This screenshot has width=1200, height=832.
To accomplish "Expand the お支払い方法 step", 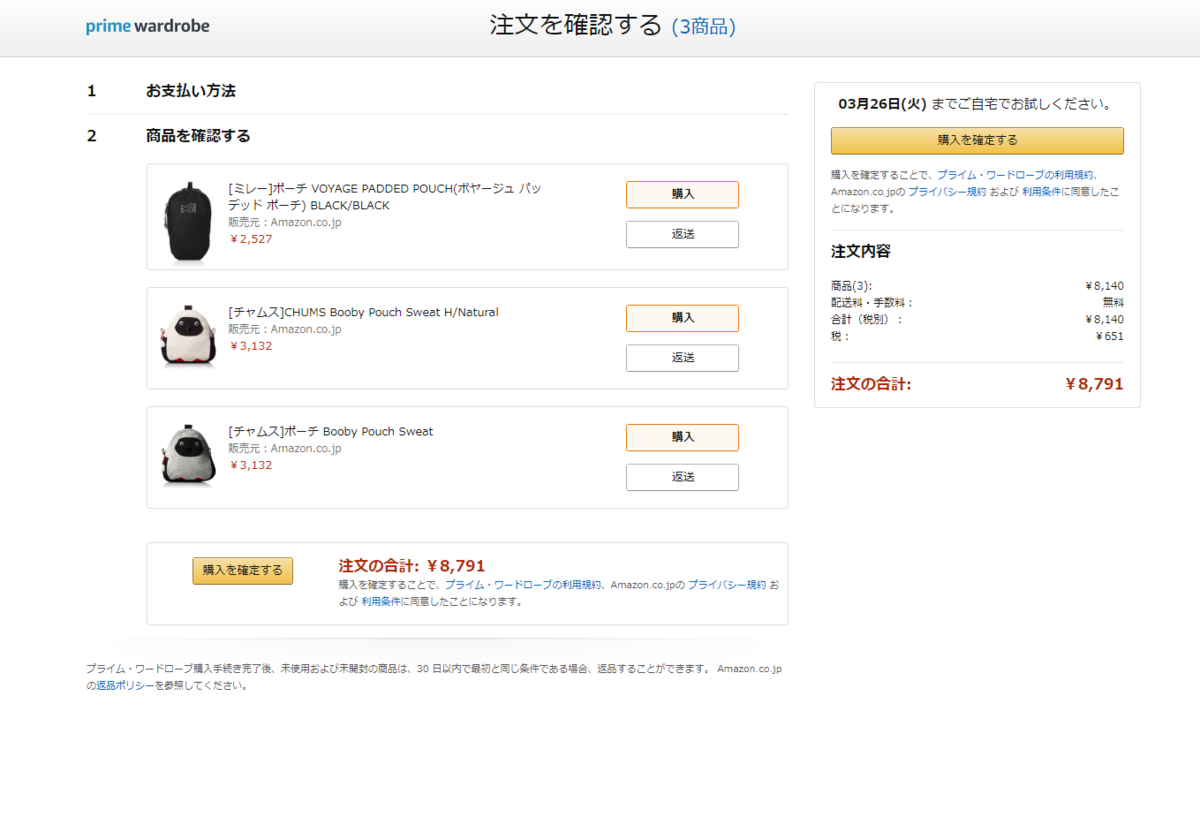I will [191, 91].
